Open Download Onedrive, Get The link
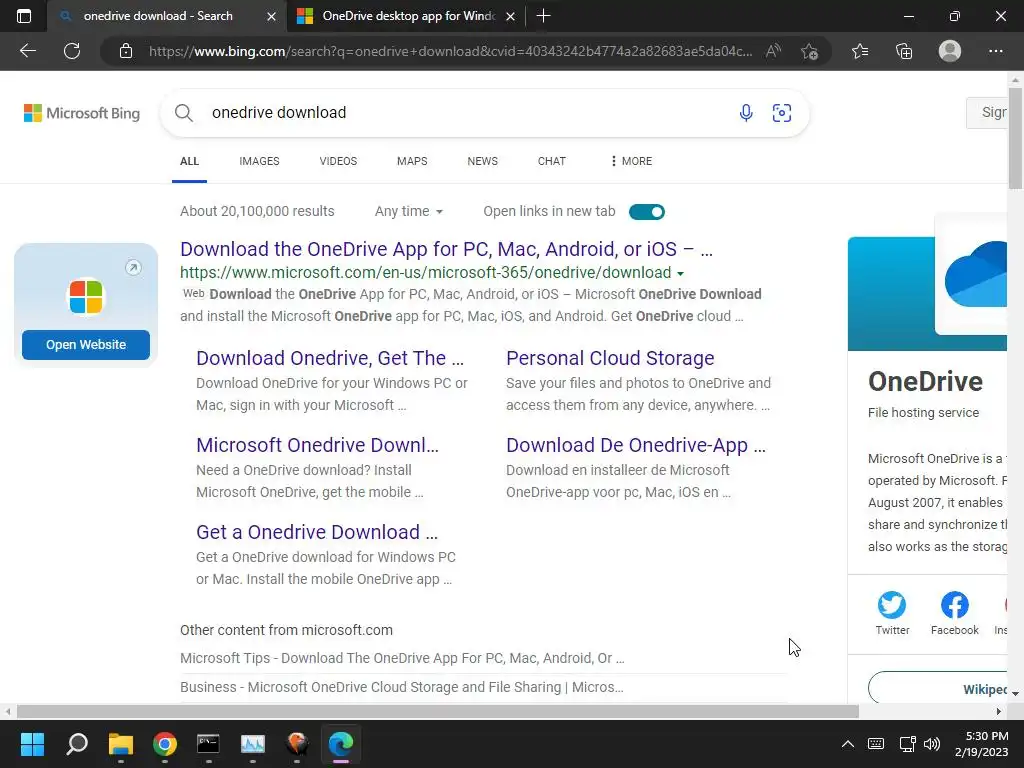 (330, 358)
